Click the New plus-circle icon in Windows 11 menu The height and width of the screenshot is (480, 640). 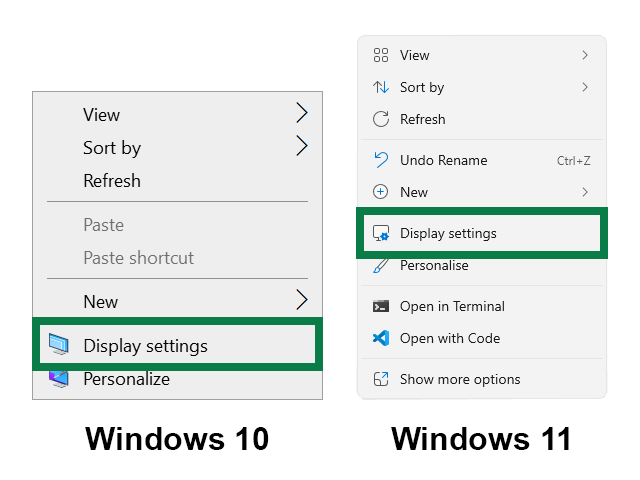[380, 192]
